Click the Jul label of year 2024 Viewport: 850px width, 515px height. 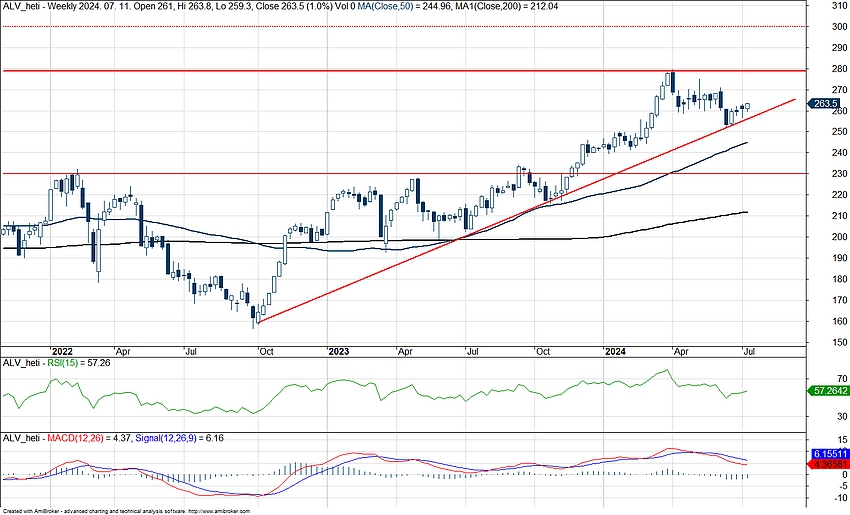point(748,351)
